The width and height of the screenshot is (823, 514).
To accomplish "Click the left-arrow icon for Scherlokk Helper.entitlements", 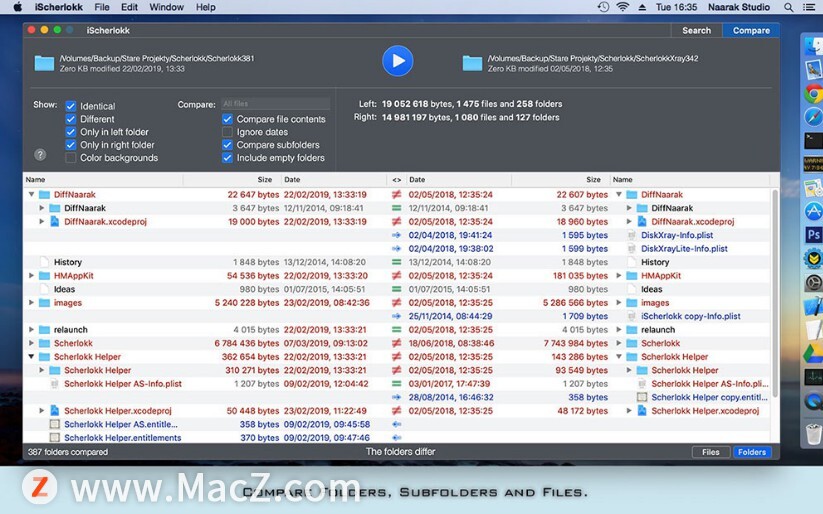I will pyautogui.click(x=396, y=437).
